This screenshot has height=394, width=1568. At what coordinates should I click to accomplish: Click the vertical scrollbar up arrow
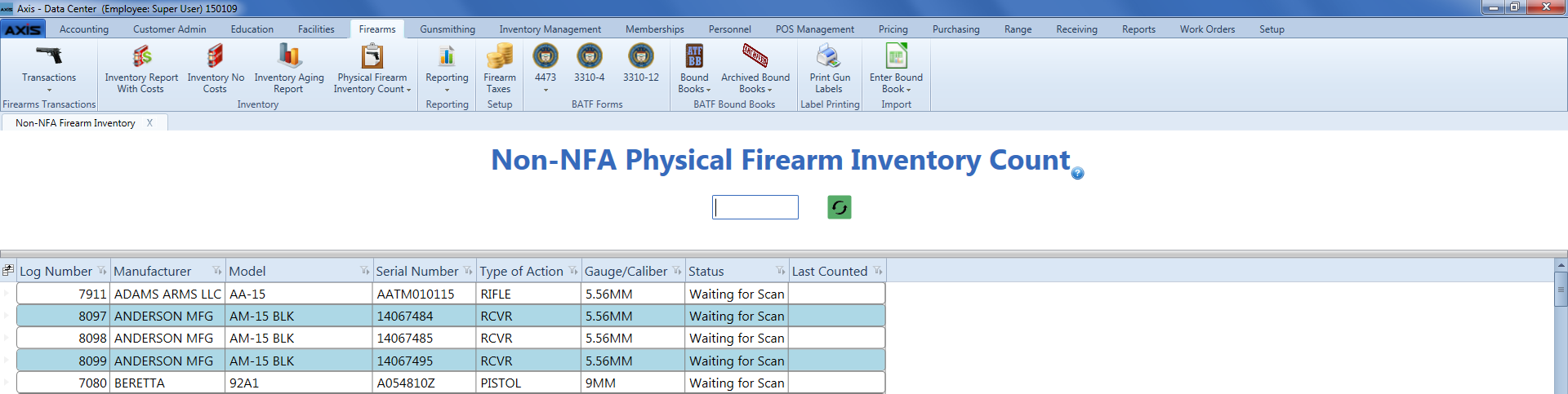pos(1561,265)
